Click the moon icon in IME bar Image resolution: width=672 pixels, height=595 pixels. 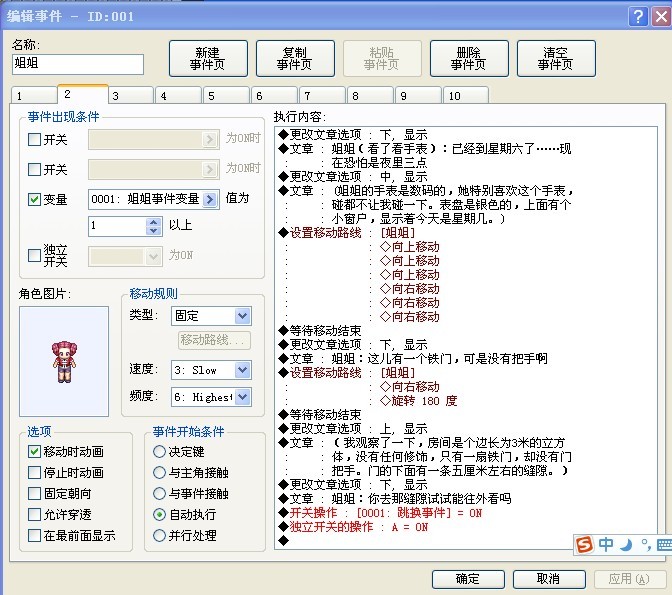point(627,545)
